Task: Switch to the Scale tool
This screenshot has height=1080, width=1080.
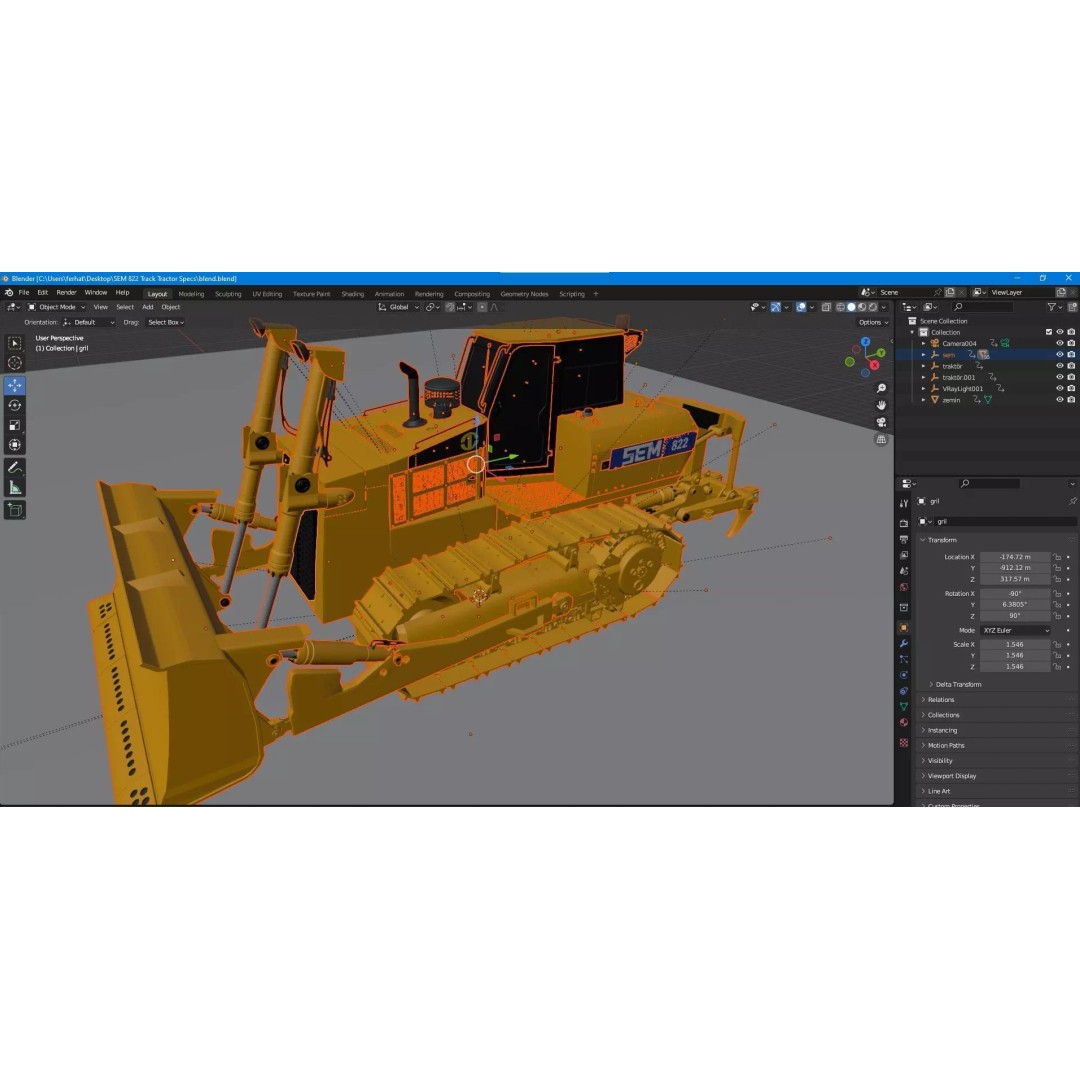Action: 14,425
